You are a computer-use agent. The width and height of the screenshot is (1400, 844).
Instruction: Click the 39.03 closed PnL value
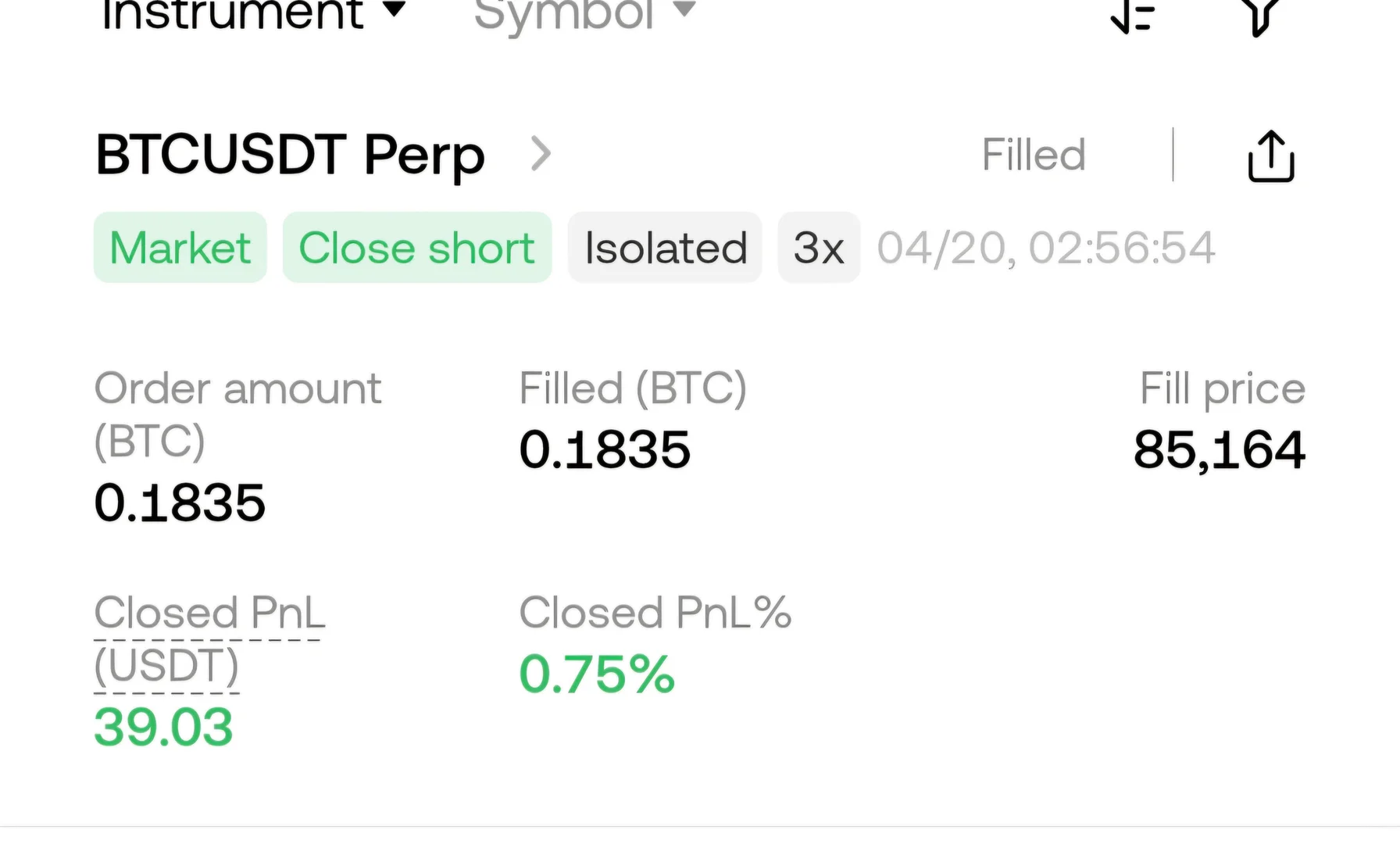(163, 727)
